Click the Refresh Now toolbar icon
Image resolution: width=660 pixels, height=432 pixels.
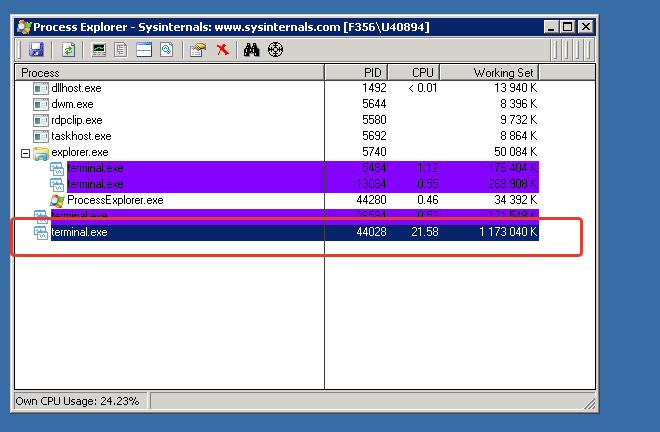69,50
